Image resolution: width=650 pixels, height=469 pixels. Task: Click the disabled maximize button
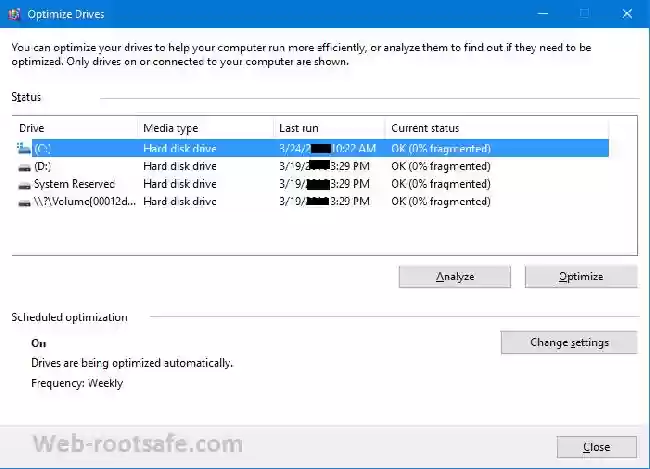point(585,14)
